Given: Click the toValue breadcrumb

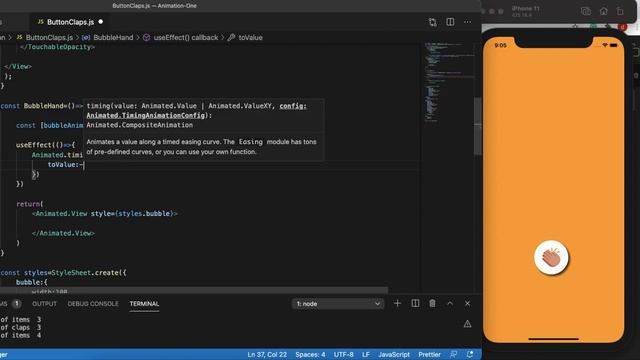Looking at the screenshot, I should 250,38.
